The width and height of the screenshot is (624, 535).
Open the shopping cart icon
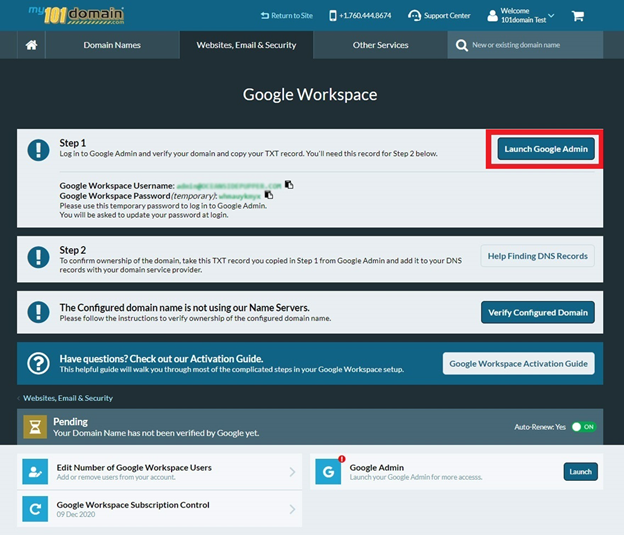click(x=578, y=16)
